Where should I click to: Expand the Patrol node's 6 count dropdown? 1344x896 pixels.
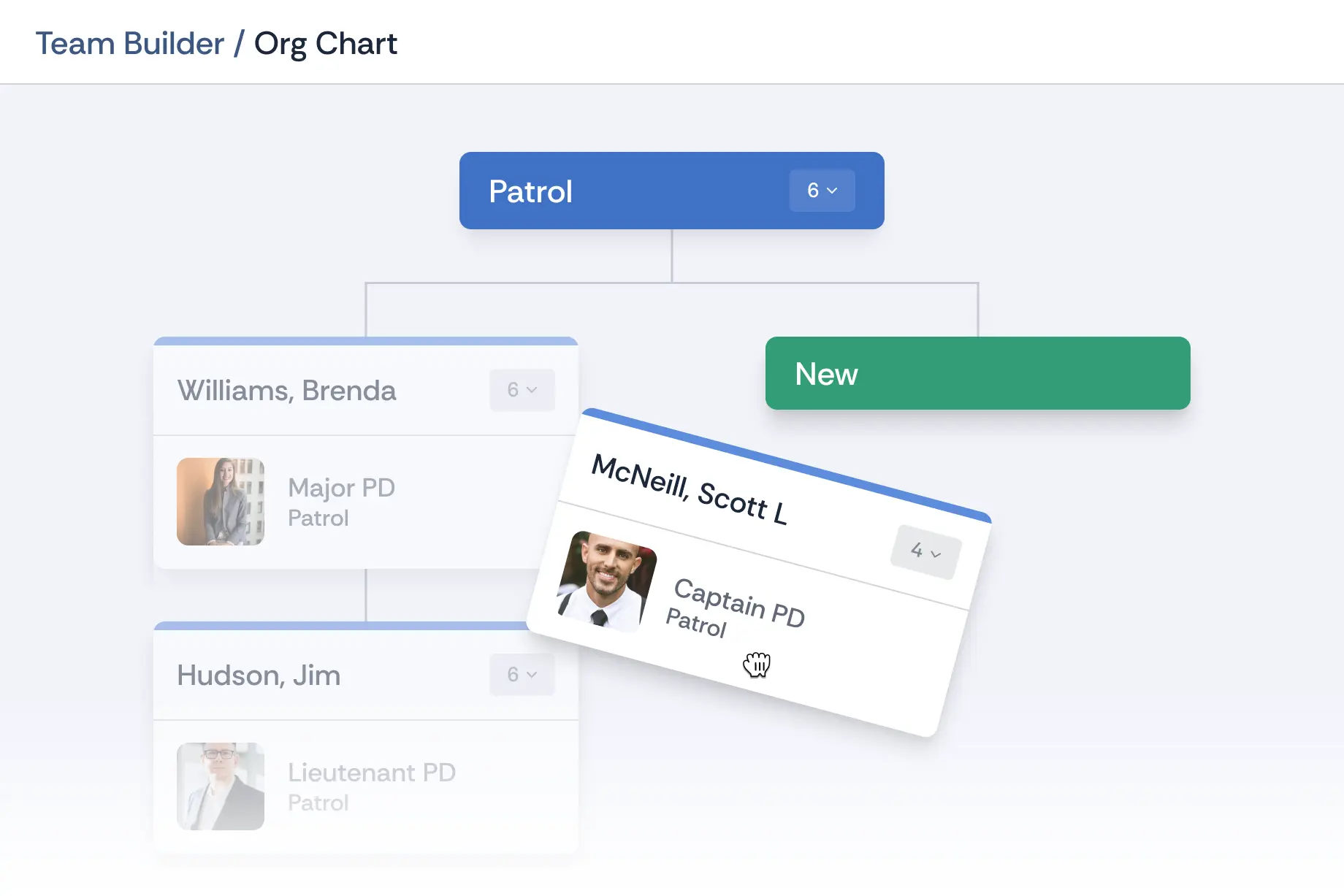coord(822,191)
